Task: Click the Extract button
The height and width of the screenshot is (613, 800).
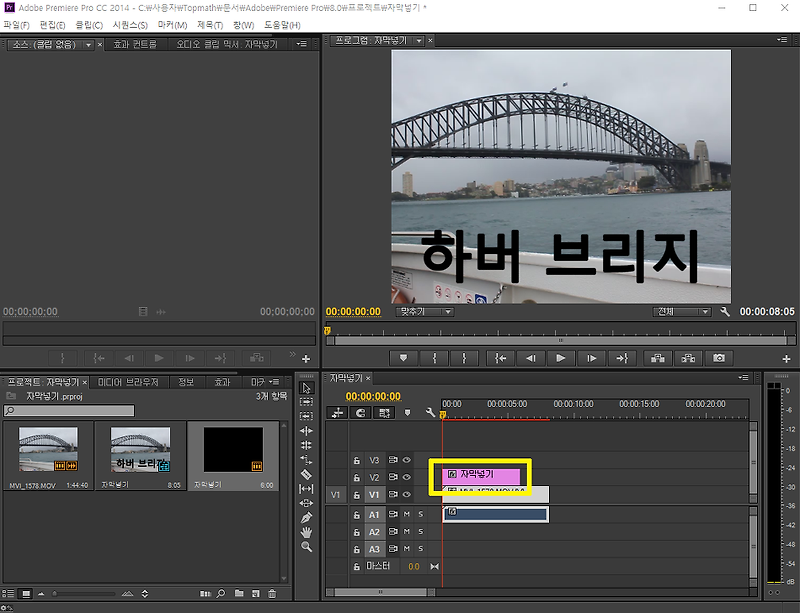Action: 688,358
